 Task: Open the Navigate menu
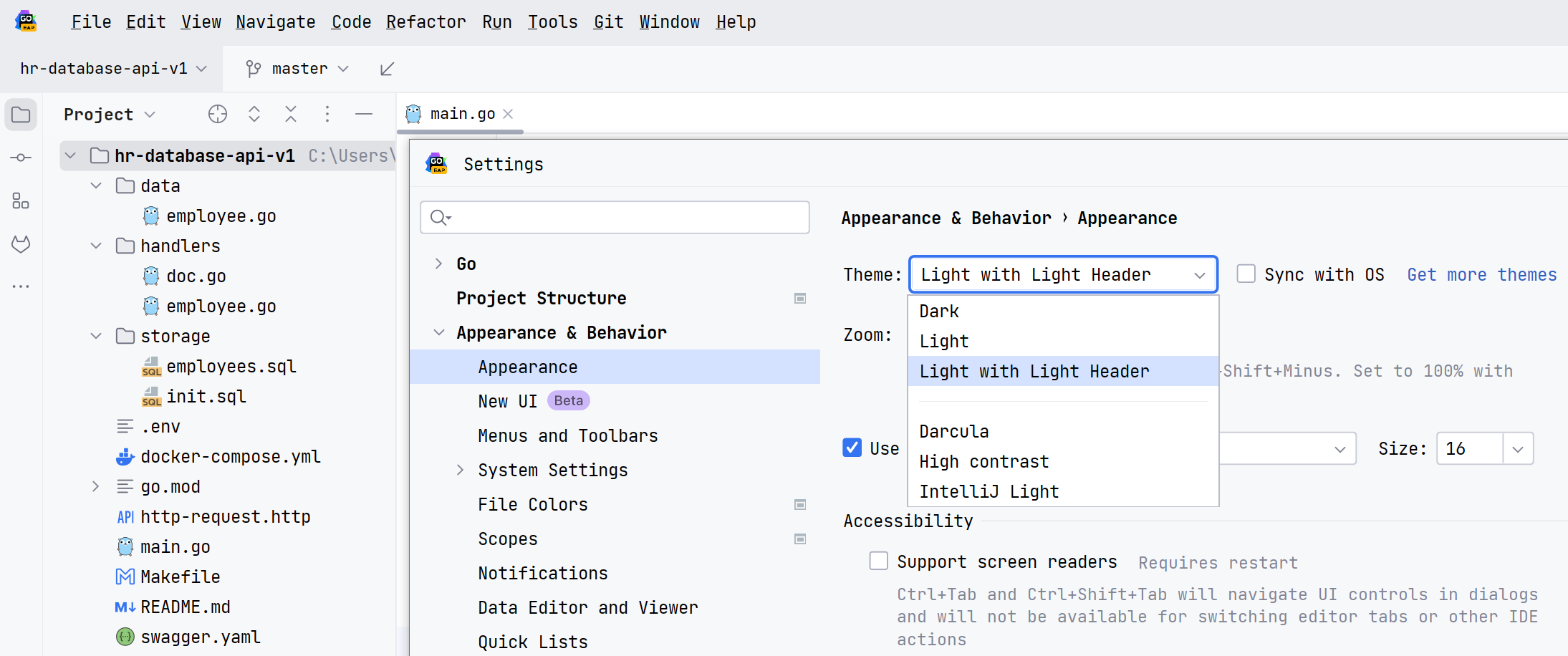point(276,22)
